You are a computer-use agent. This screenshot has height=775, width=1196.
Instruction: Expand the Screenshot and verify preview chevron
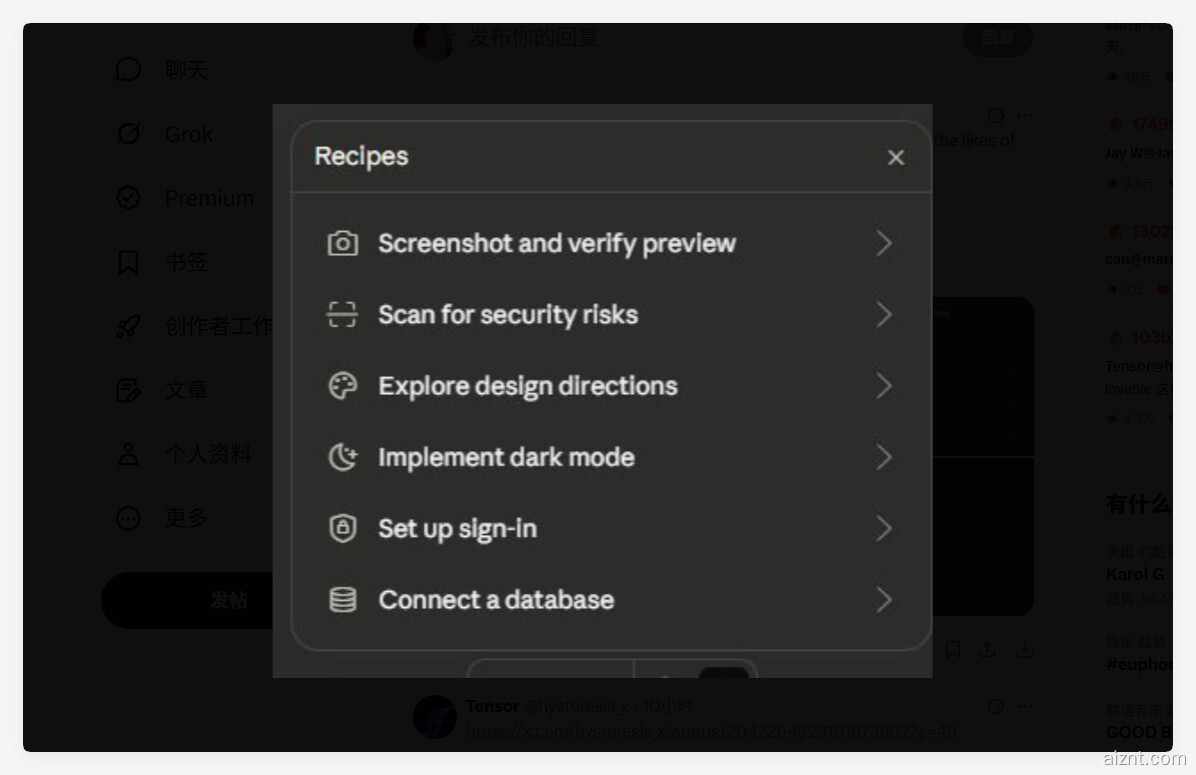884,243
